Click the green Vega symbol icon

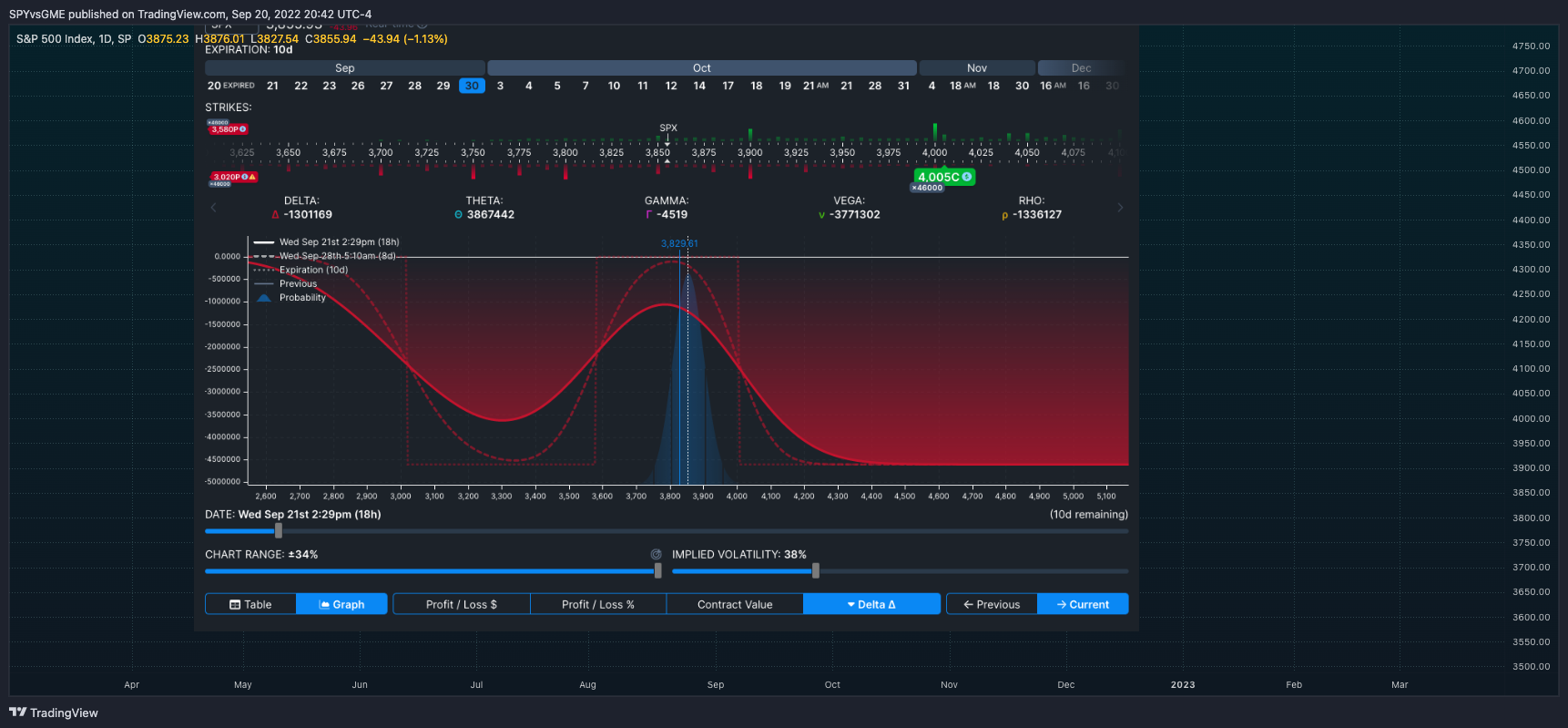[821, 215]
